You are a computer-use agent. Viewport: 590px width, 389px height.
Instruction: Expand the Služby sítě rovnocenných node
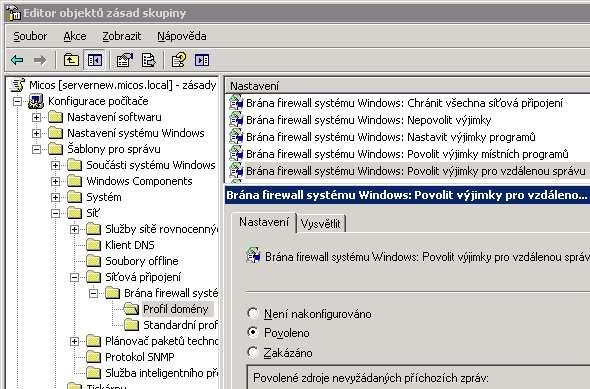tap(74, 229)
